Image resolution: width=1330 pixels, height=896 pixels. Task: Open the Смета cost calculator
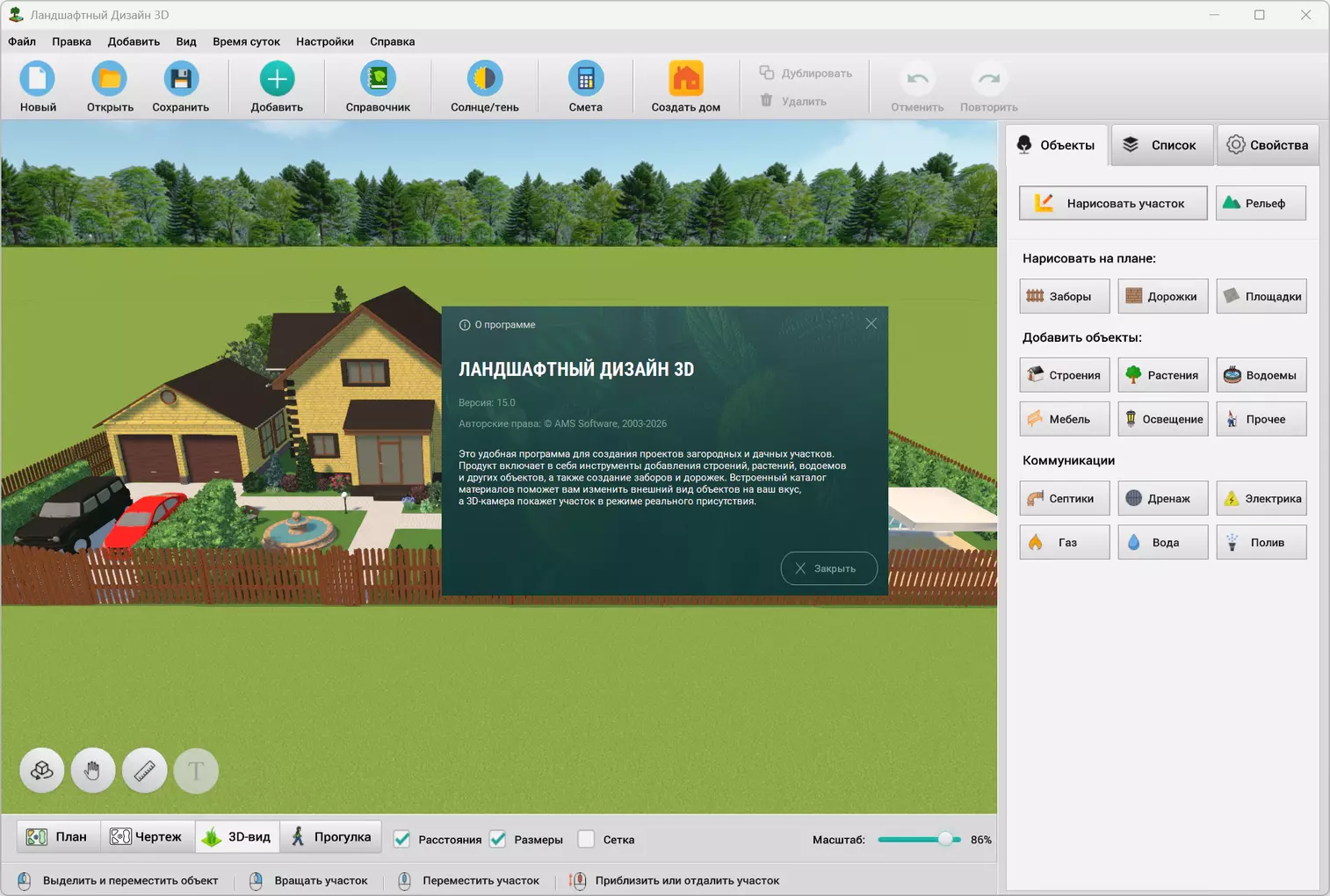click(585, 87)
